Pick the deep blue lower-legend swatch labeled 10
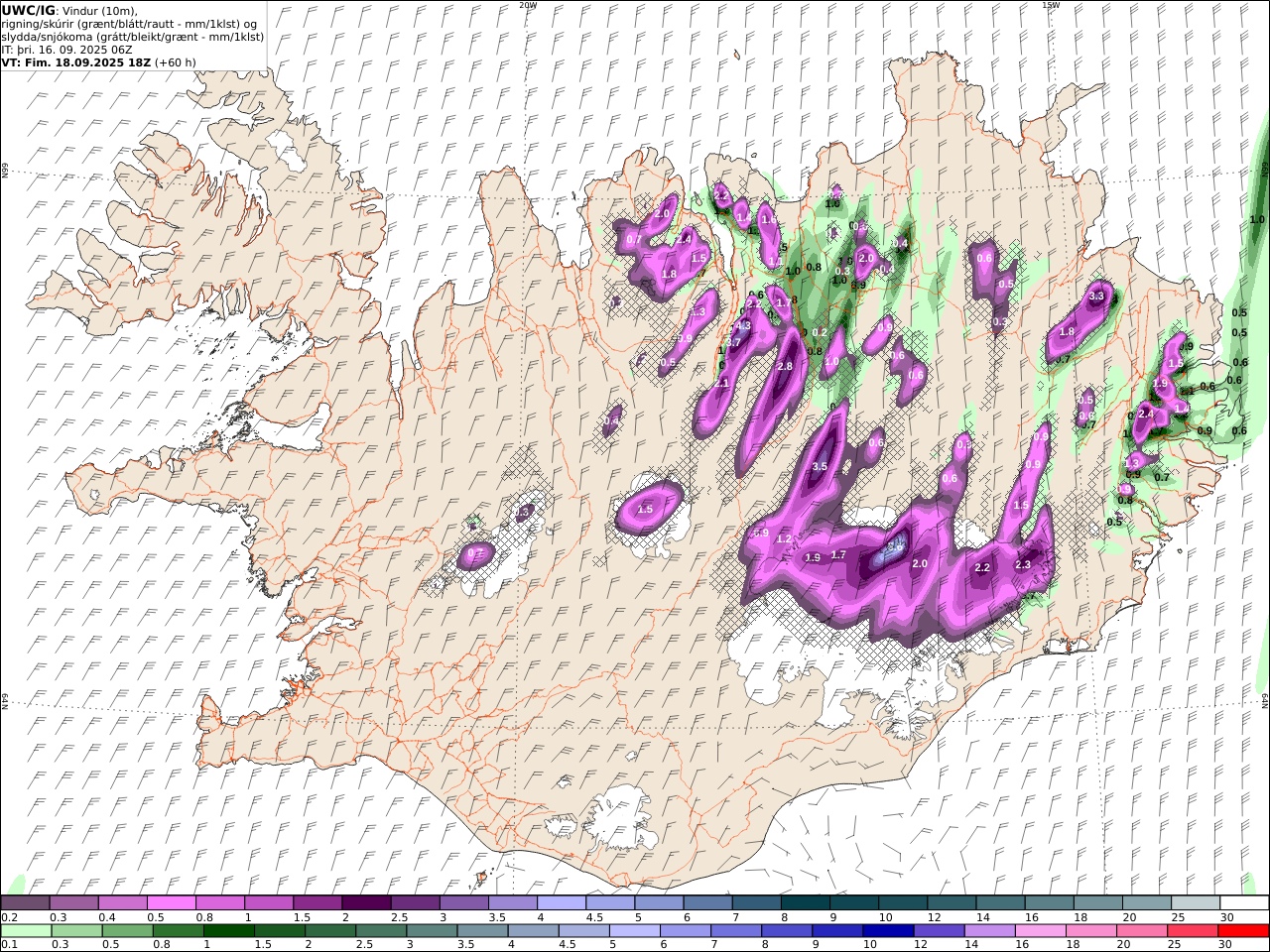 click(888, 930)
